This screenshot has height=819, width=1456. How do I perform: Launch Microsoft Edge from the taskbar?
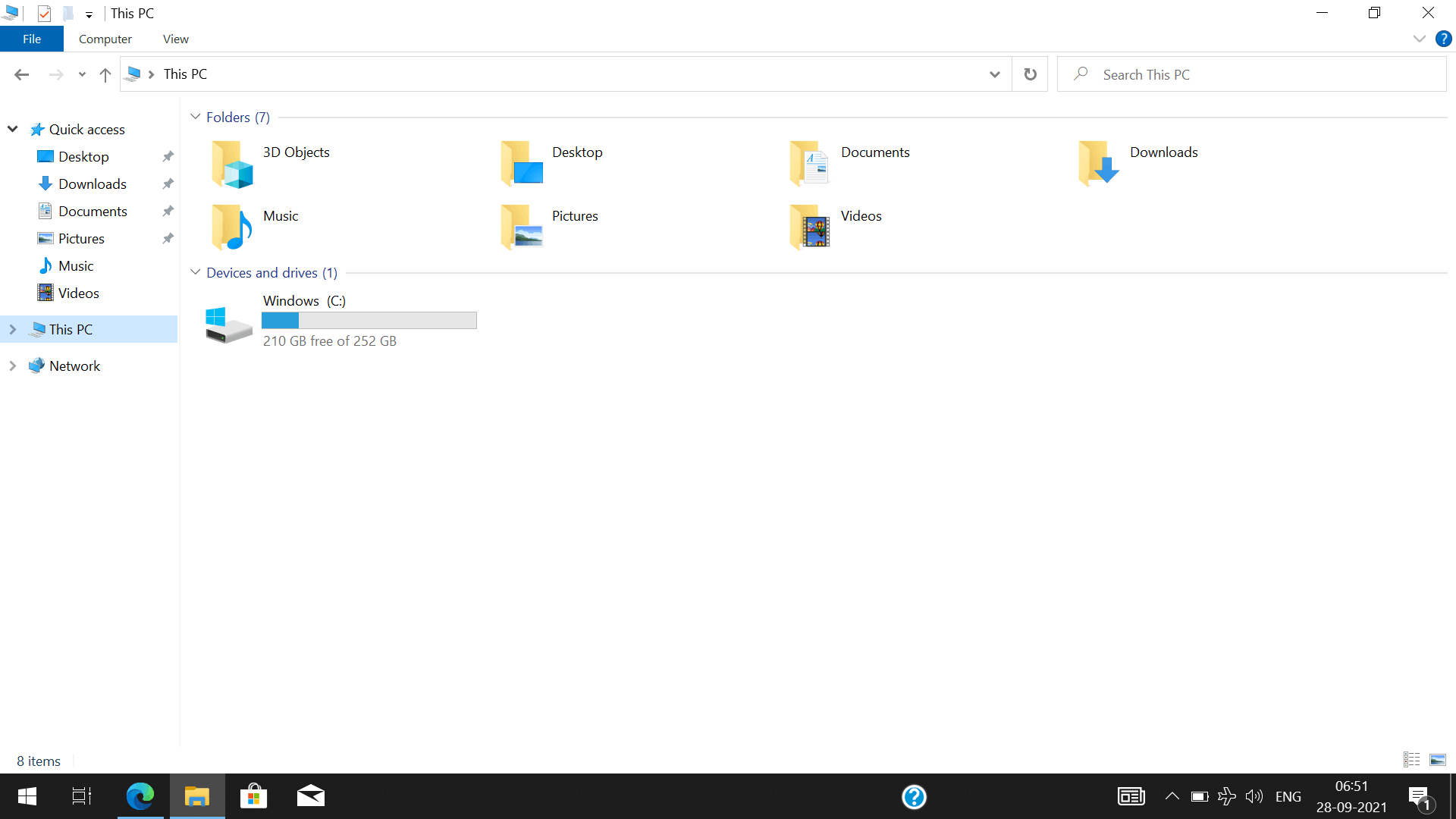[140, 796]
